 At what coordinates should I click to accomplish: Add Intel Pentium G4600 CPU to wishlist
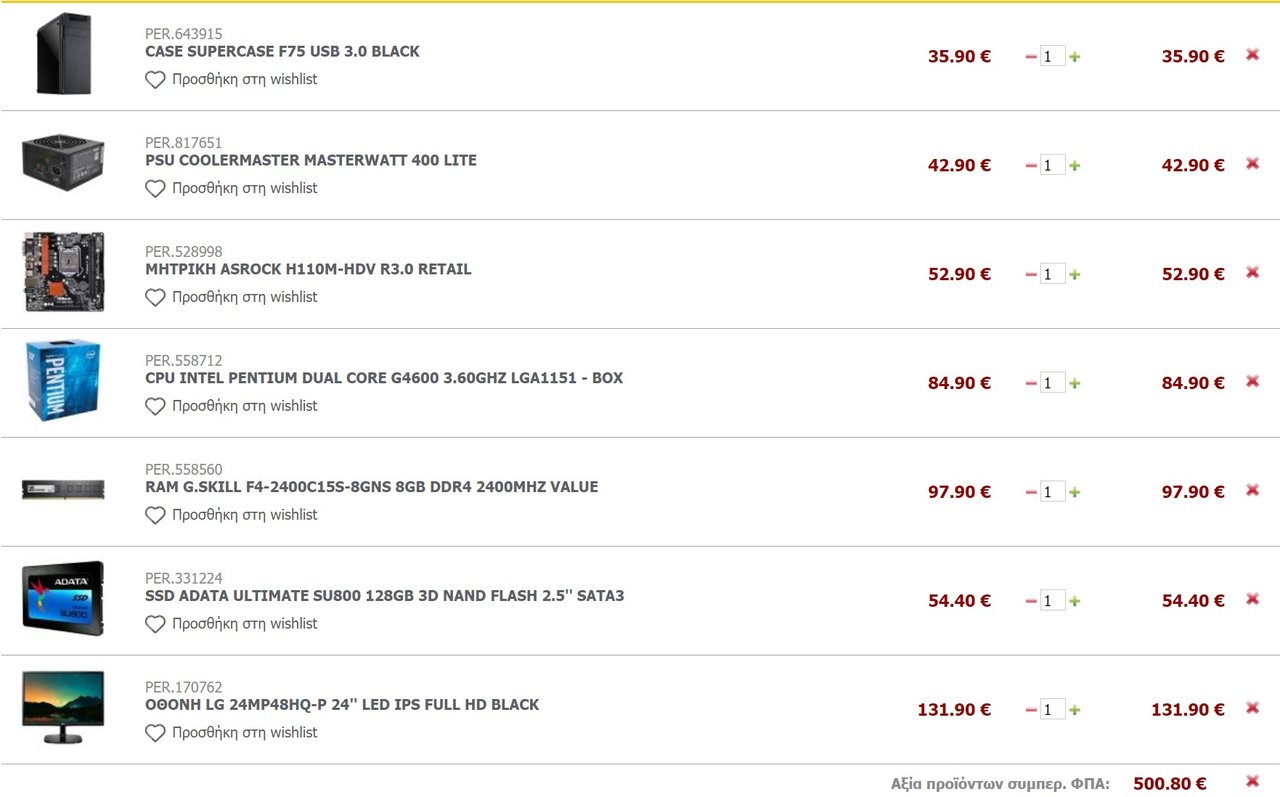coord(231,406)
